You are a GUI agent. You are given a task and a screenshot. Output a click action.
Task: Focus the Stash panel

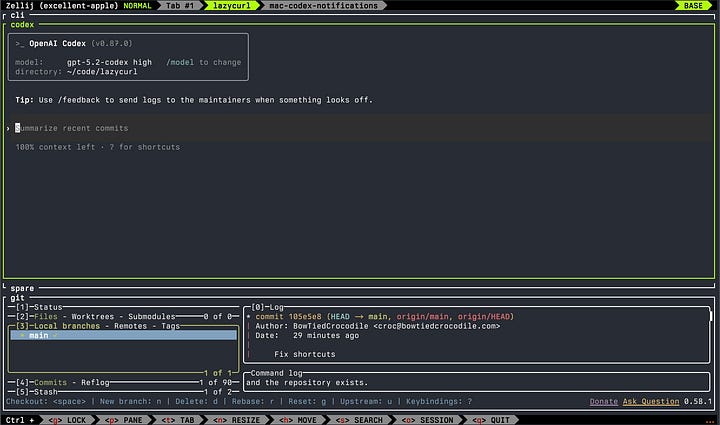124,392
